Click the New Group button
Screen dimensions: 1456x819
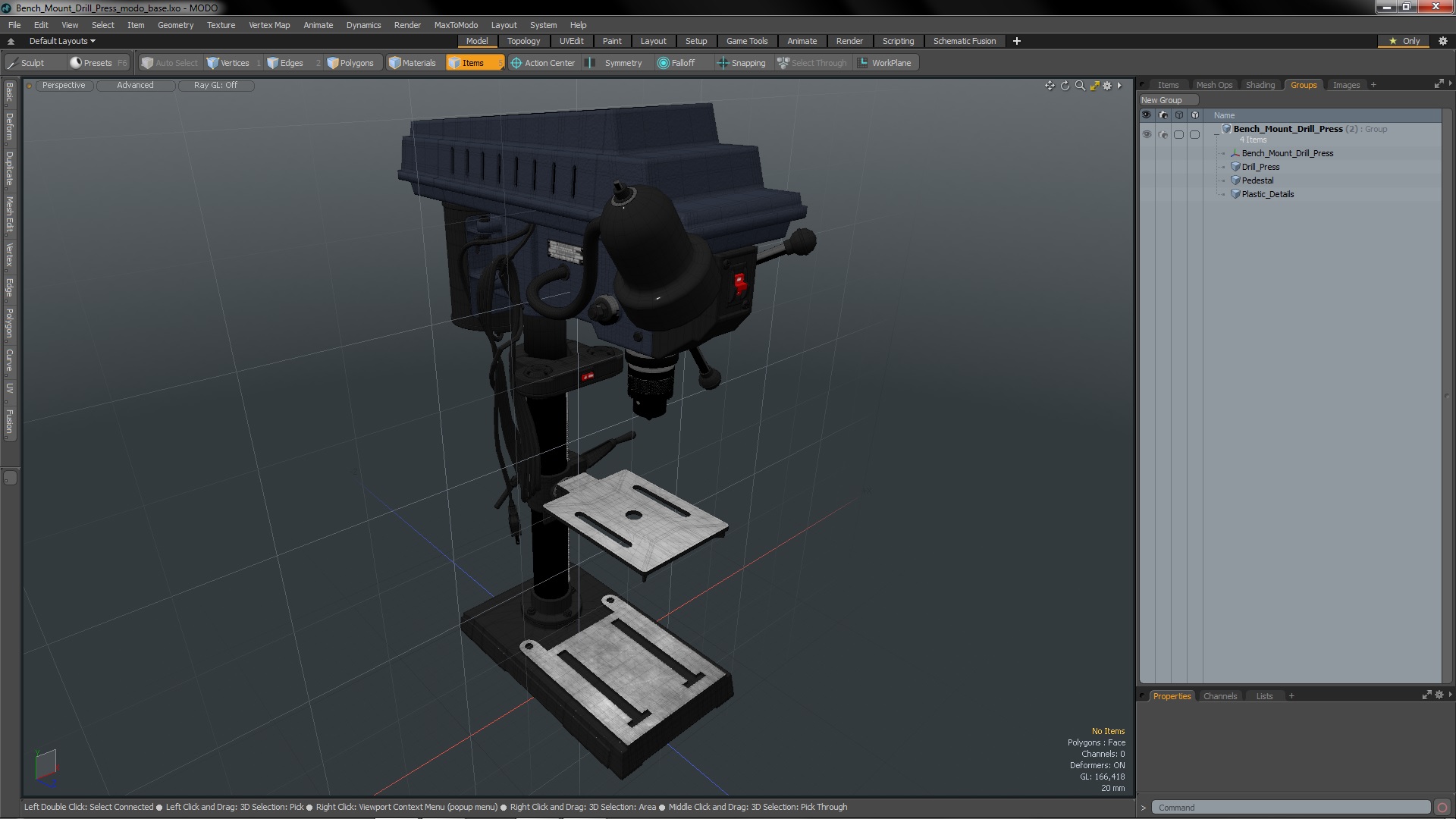(1168, 100)
